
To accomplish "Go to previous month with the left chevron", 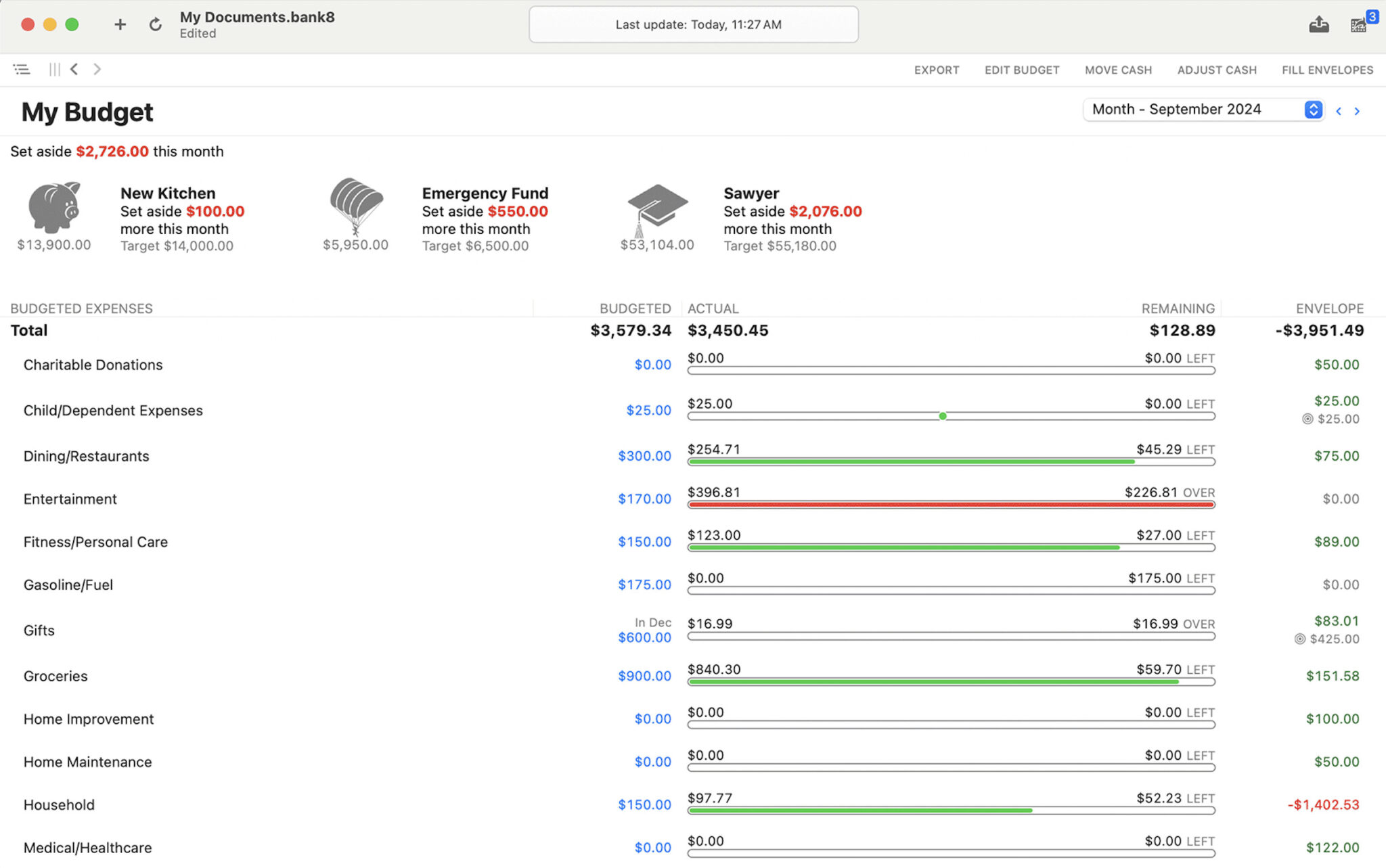I will click(x=1339, y=110).
